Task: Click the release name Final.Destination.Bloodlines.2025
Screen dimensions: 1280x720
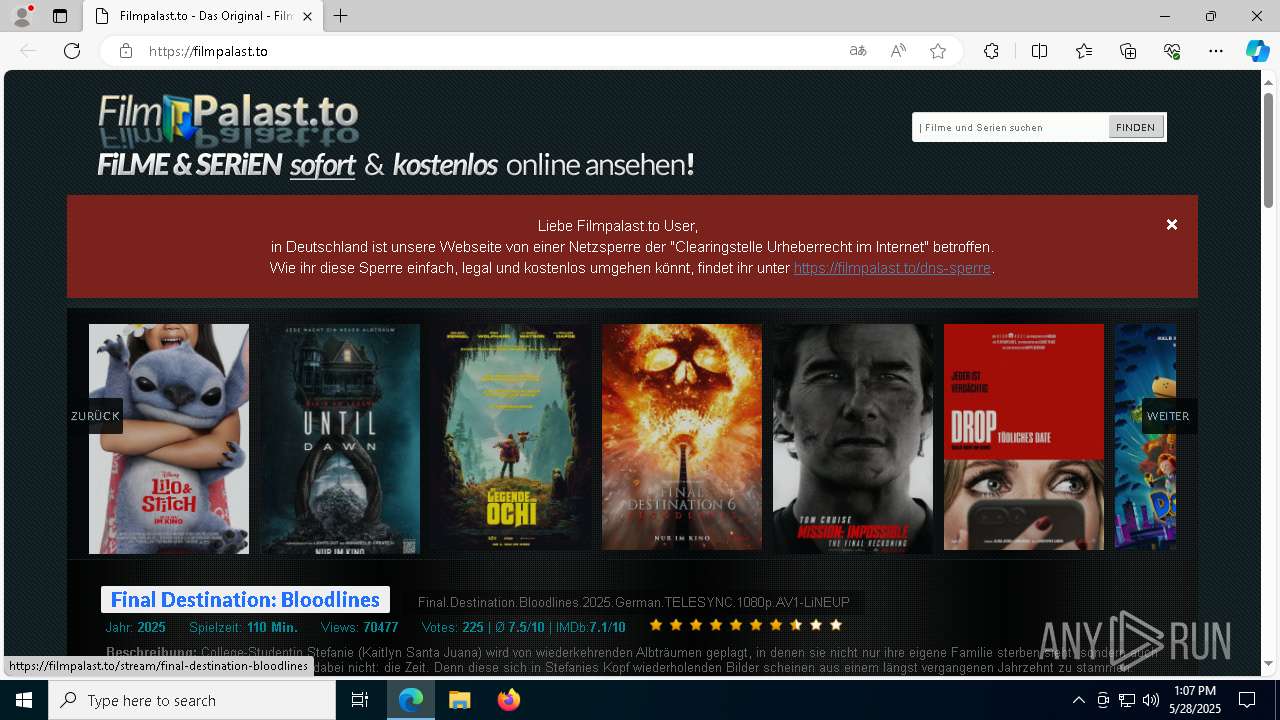Action: [x=634, y=602]
